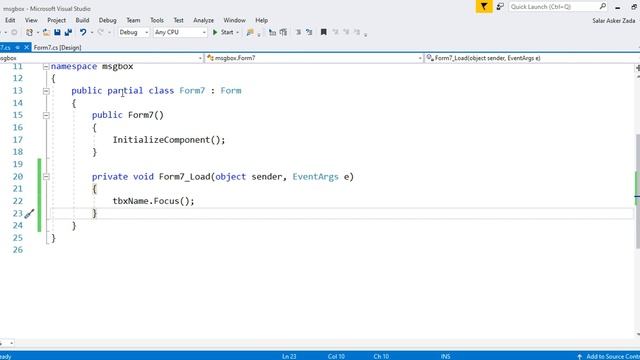The image size is (640, 360).
Task: Open the Help menu
Action: coord(262,20)
